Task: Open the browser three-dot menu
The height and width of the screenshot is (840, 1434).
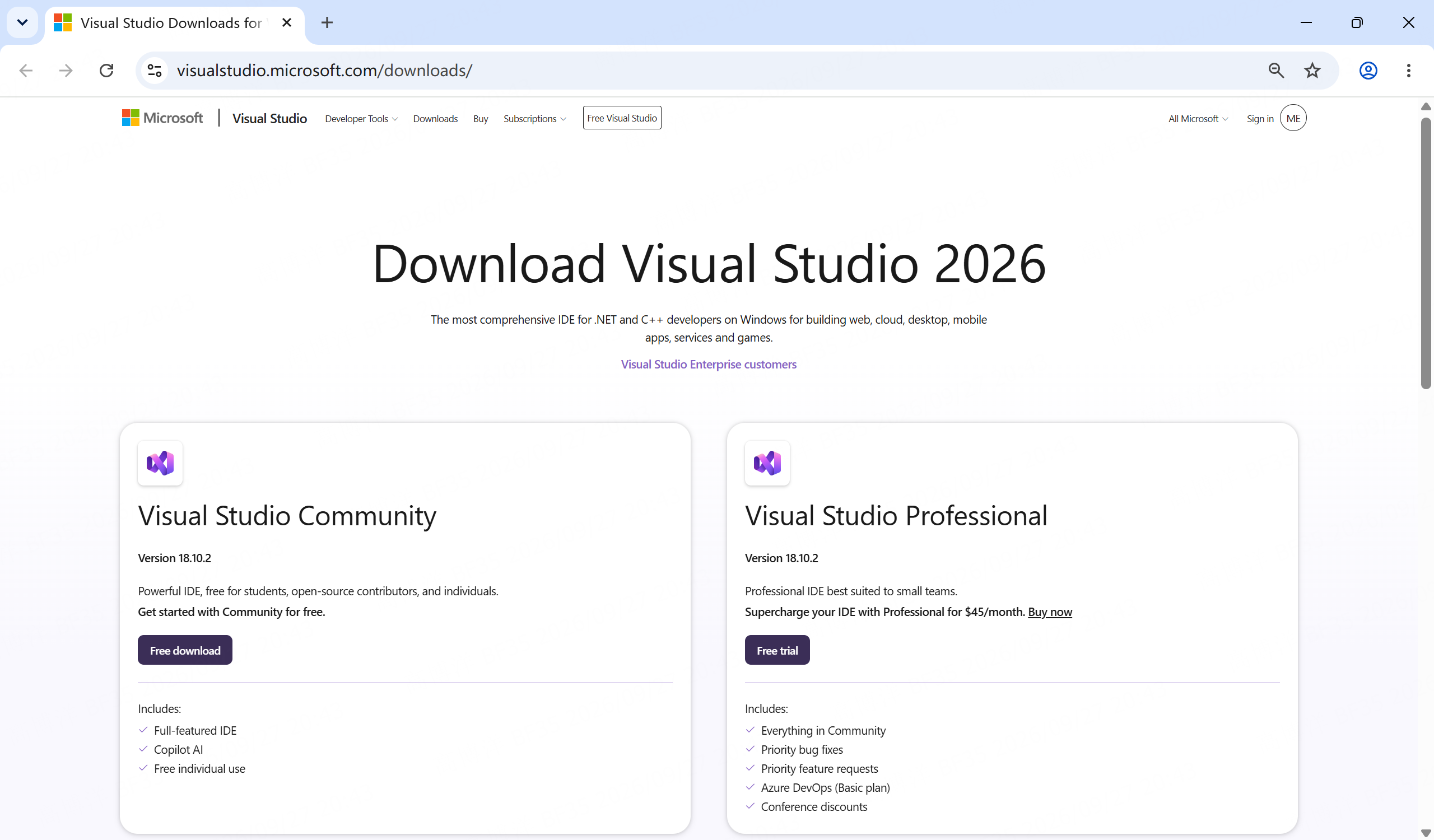Action: 1408,71
